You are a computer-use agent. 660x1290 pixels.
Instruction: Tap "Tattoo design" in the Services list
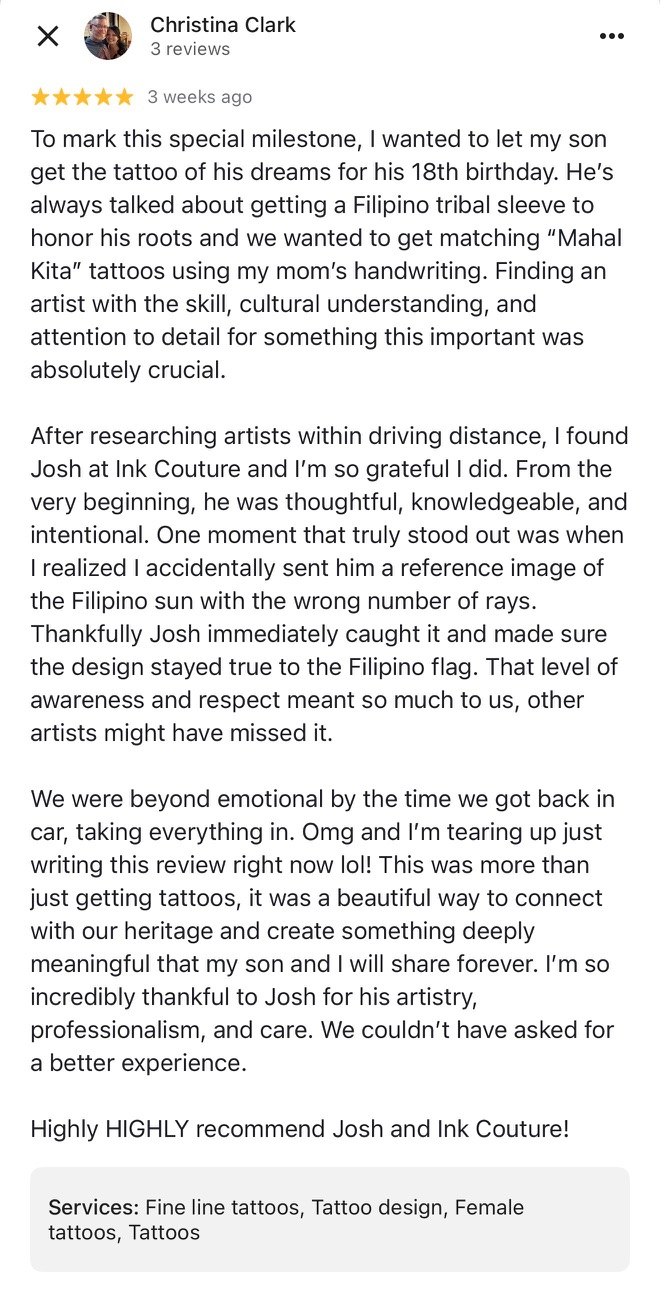378,1208
